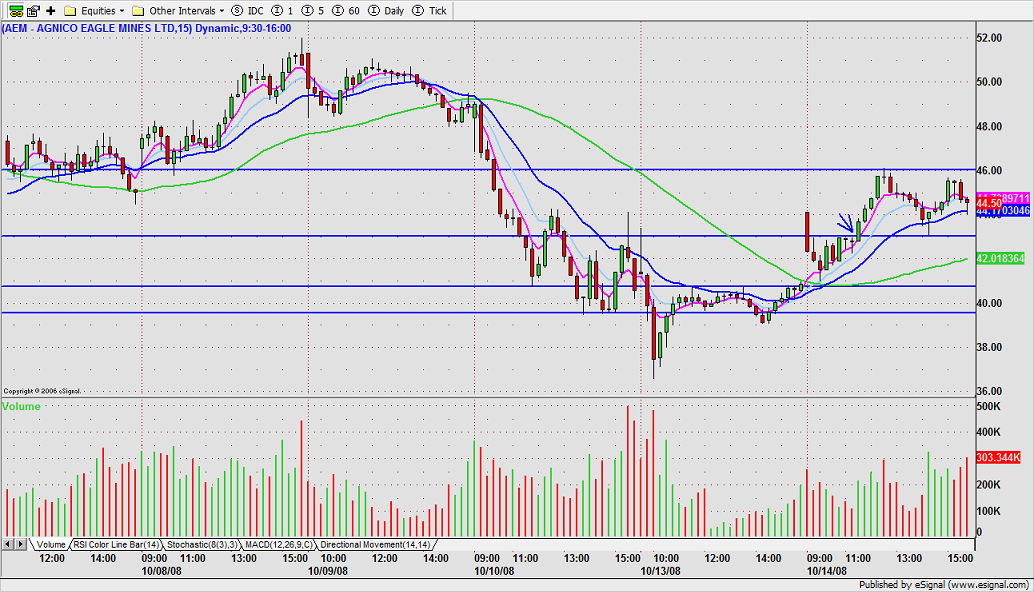Switch to the 60-minute interval button
The height and width of the screenshot is (592, 1034).
(x=346, y=11)
